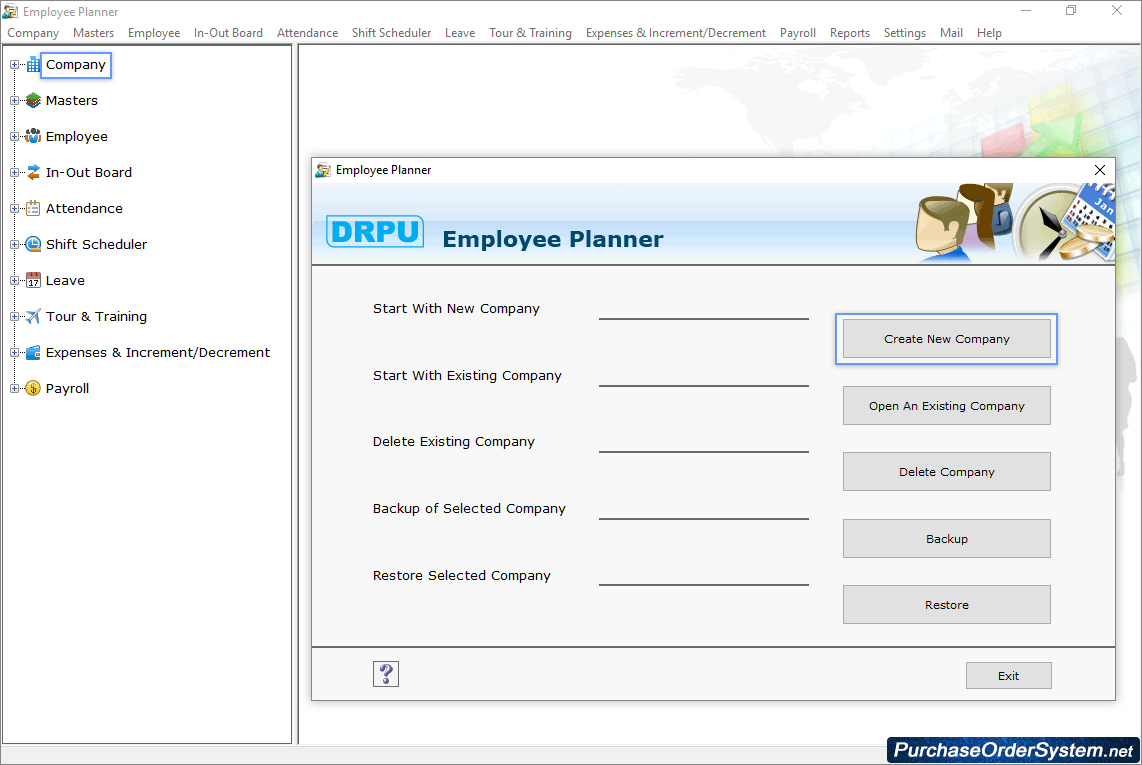The width and height of the screenshot is (1142, 765).
Task: Select Shift Scheduler label in tree
Action: (96, 244)
